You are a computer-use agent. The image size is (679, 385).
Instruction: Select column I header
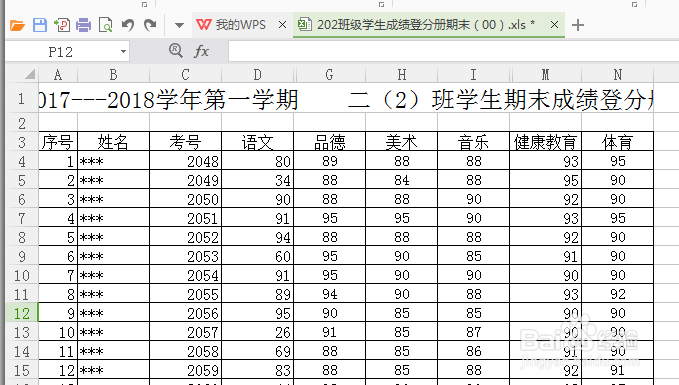pyautogui.click(x=473, y=74)
